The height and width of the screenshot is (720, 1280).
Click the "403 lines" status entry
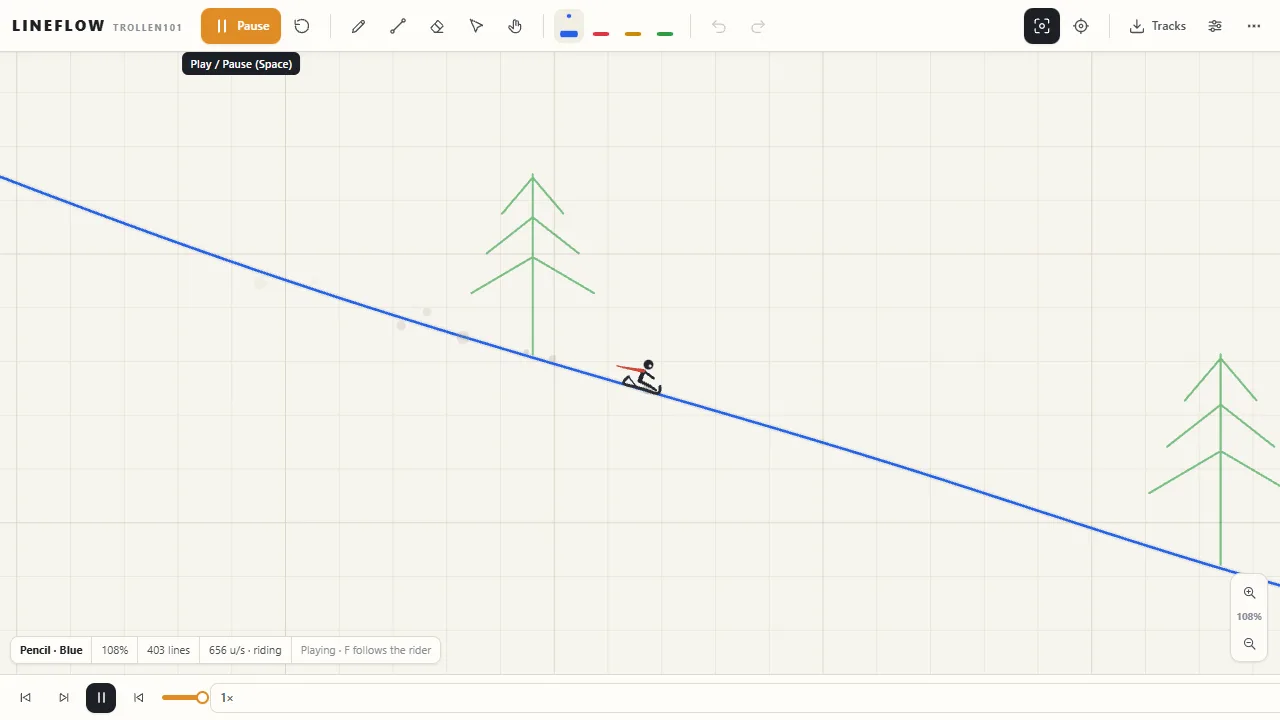coord(168,650)
